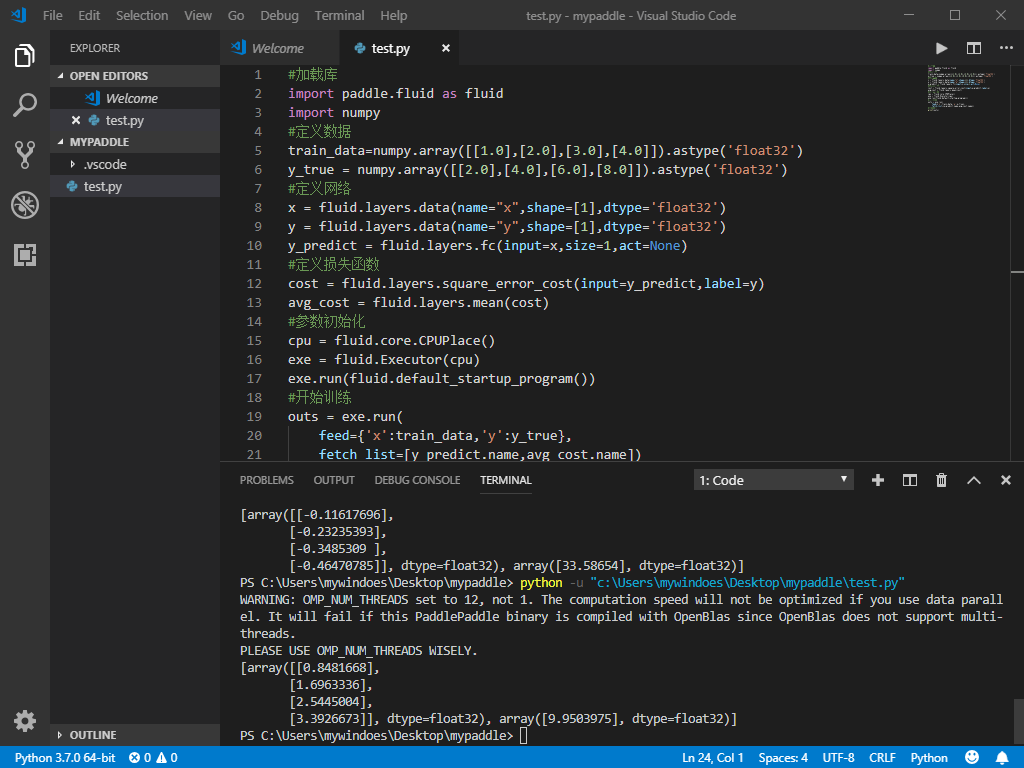Select Python 3.7.0 64-bit interpreter status
Image resolution: width=1024 pixels, height=768 pixels.
pyautogui.click(x=65, y=758)
